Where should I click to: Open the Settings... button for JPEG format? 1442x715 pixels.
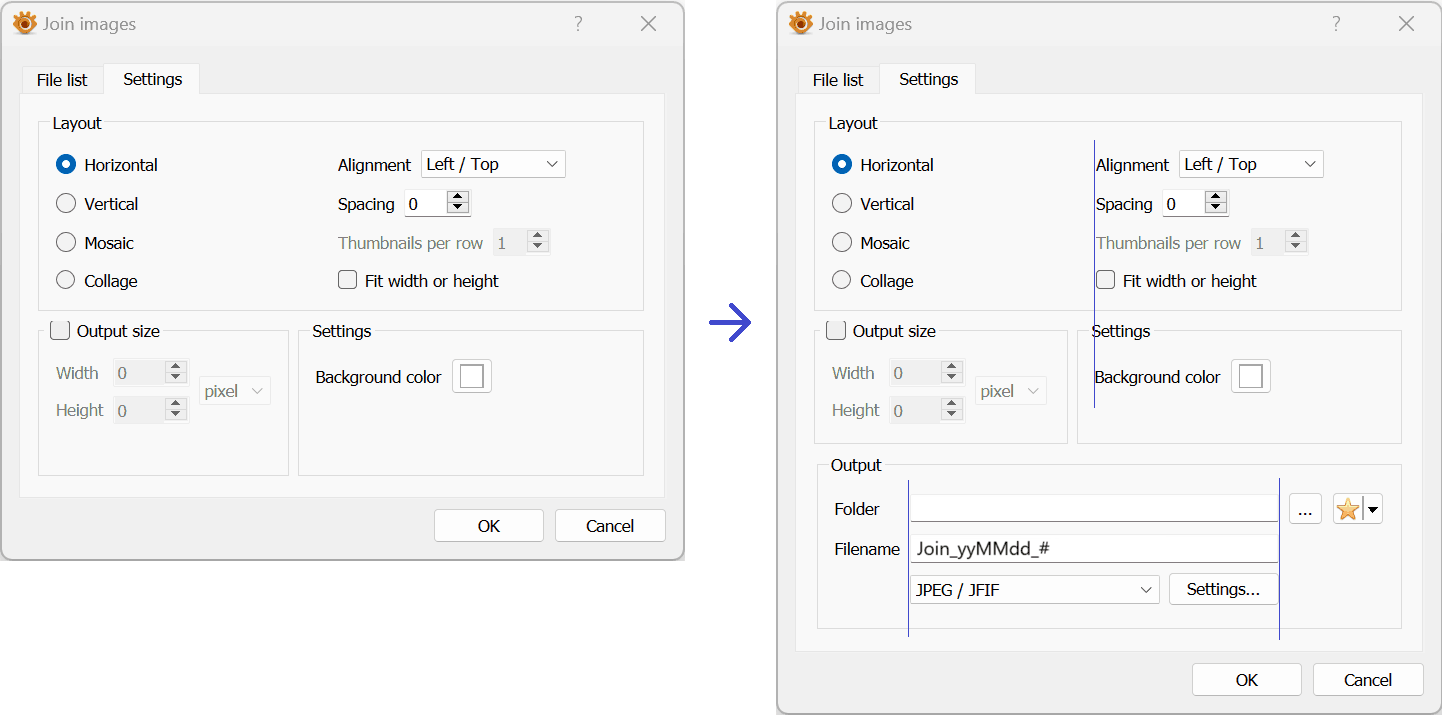point(1223,590)
